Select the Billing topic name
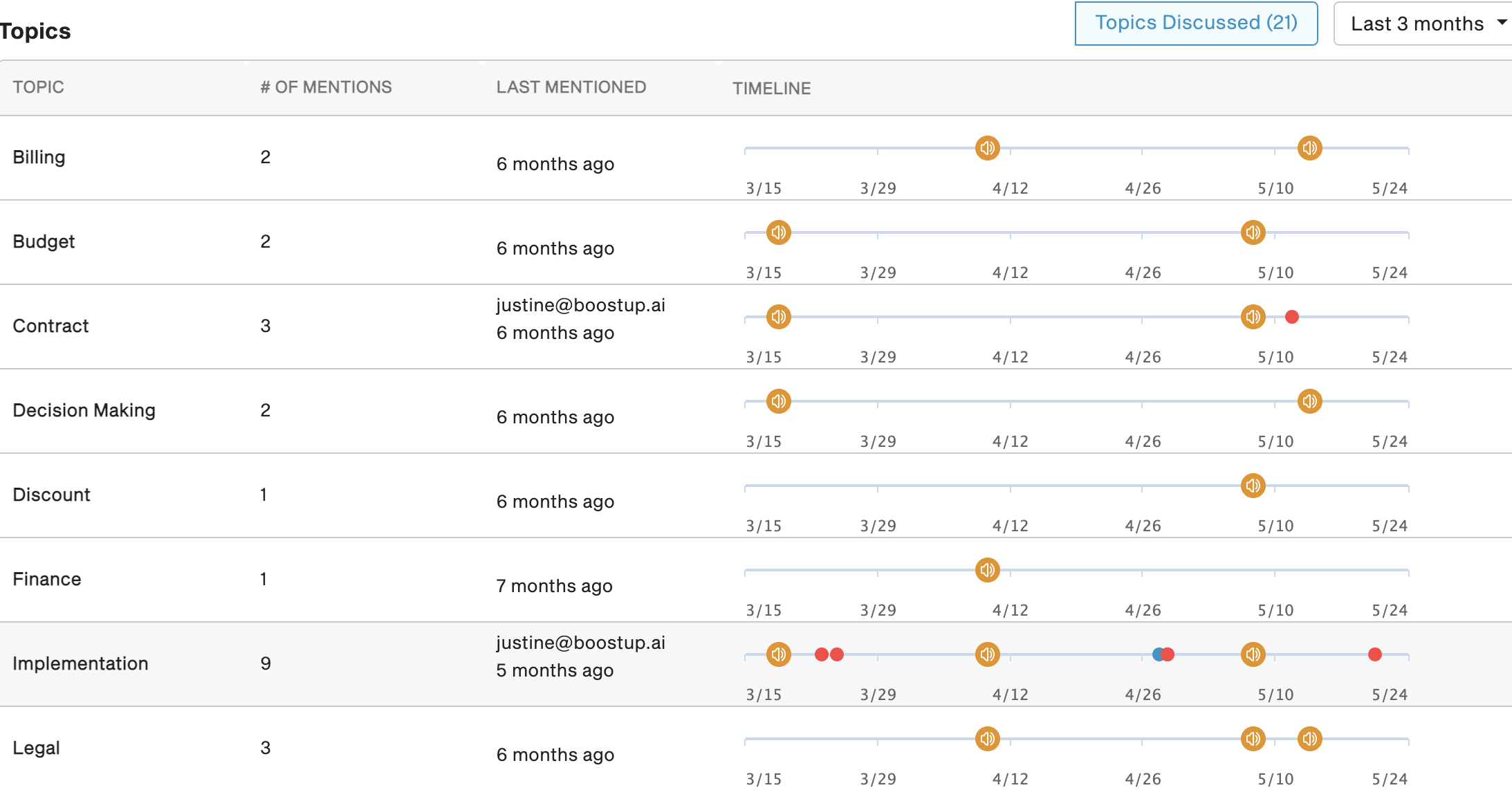The width and height of the screenshot is (1512, 790). [x=39, y=157]
